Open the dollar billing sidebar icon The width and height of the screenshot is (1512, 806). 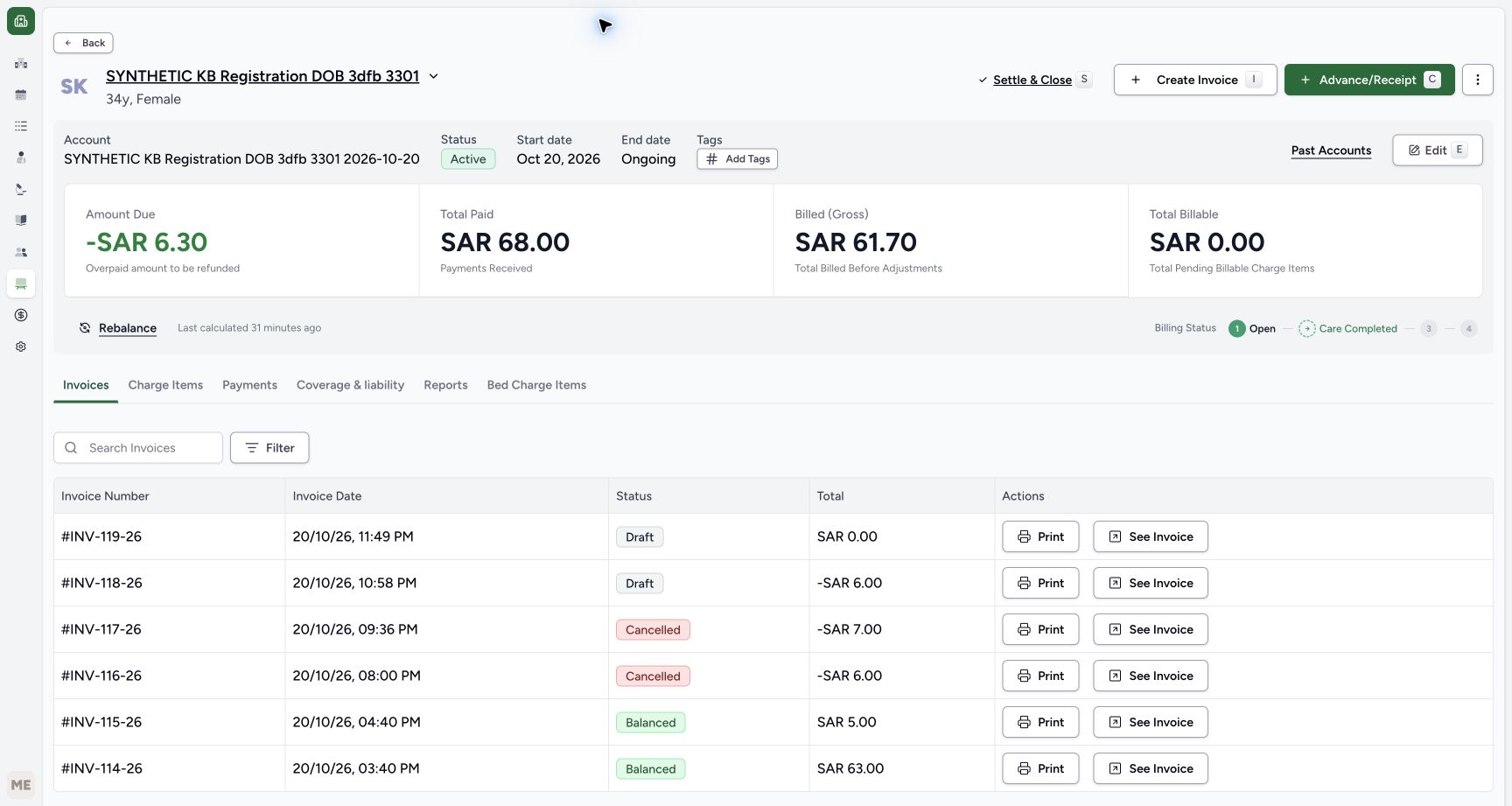21,315
